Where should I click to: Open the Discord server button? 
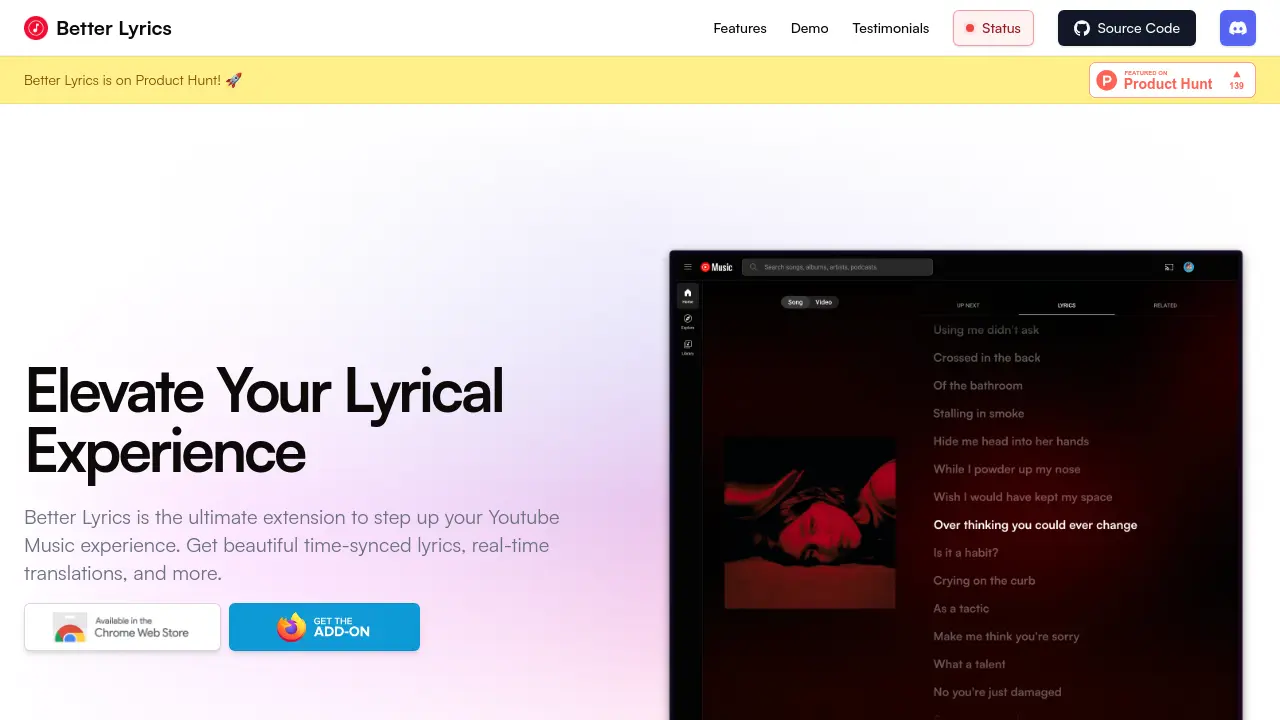(1238, 28)
